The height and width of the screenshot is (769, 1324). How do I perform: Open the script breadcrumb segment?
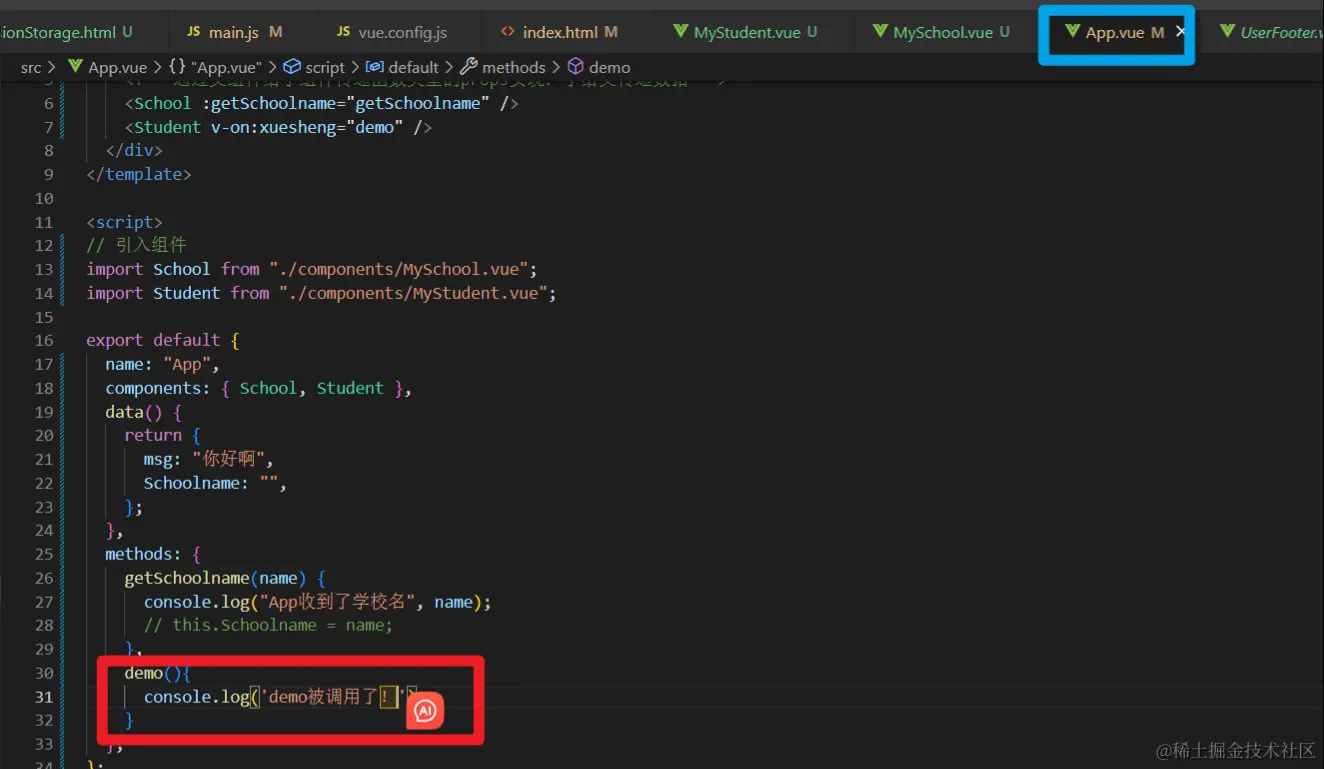point(315,67)
